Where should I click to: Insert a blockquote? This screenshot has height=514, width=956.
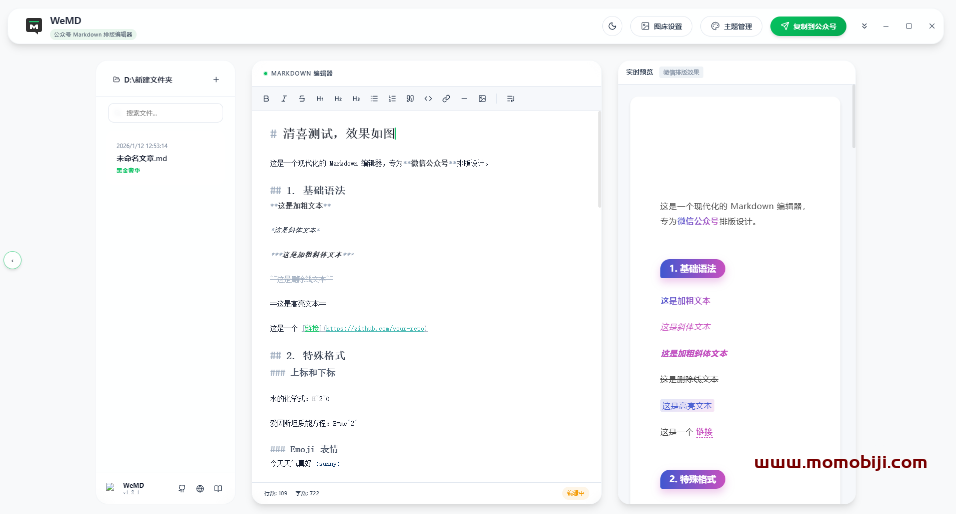(410, 98)
